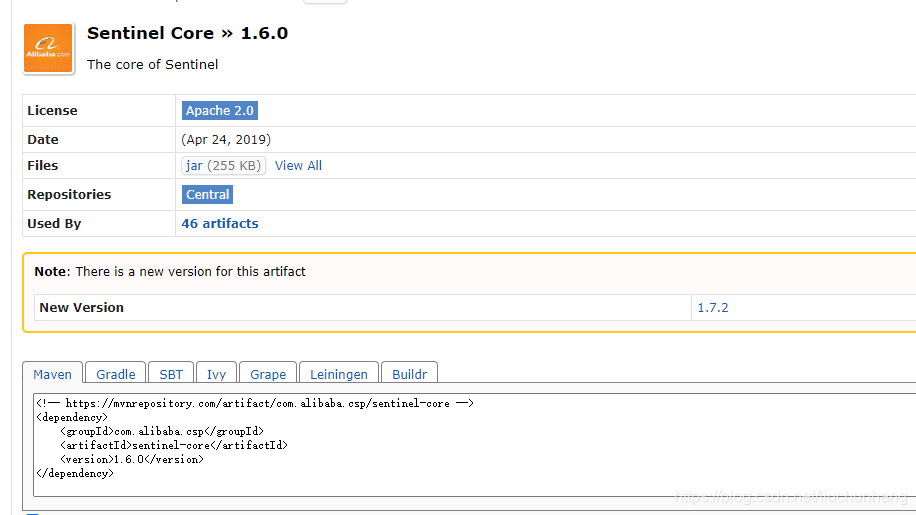Switch to the Buildr tab
This screenshot has width=916, height=515.
click(x=410, y=374)
